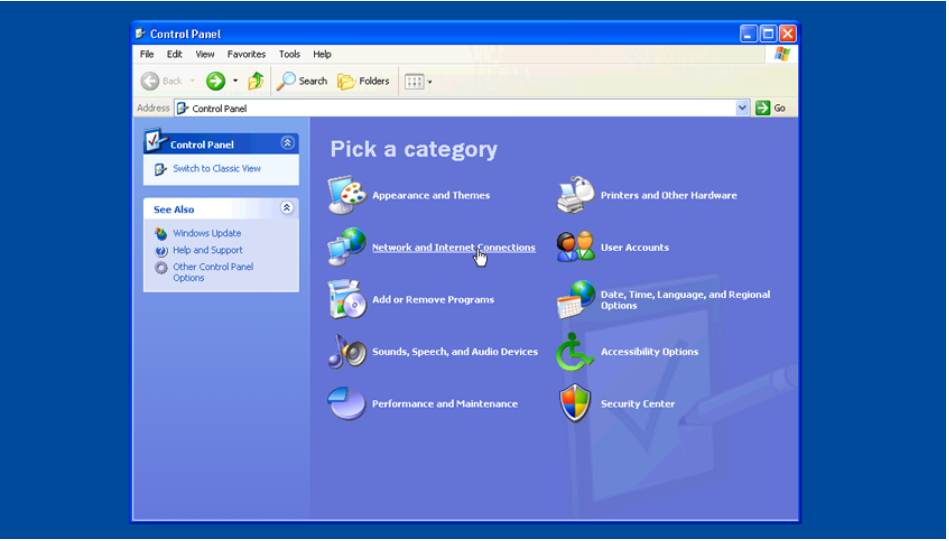Collapse the See Also pane section
The height and width of the screenshot is (541, 949).
click(x=287, y=208)
